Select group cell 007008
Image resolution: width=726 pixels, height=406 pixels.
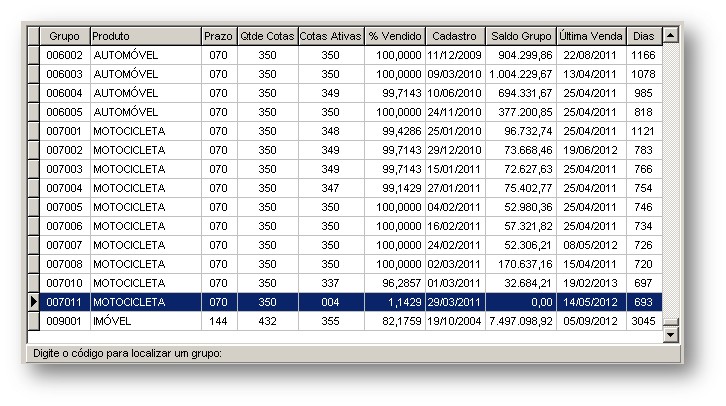click(x=64, y=264)
